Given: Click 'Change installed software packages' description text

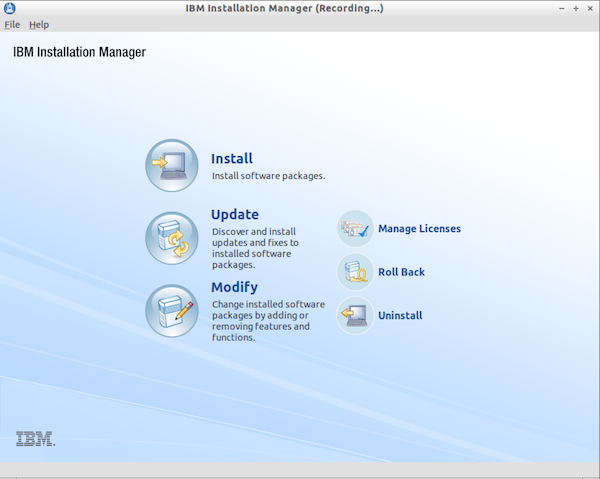Looking at the screenshot, I should click(x=268, y=321).
